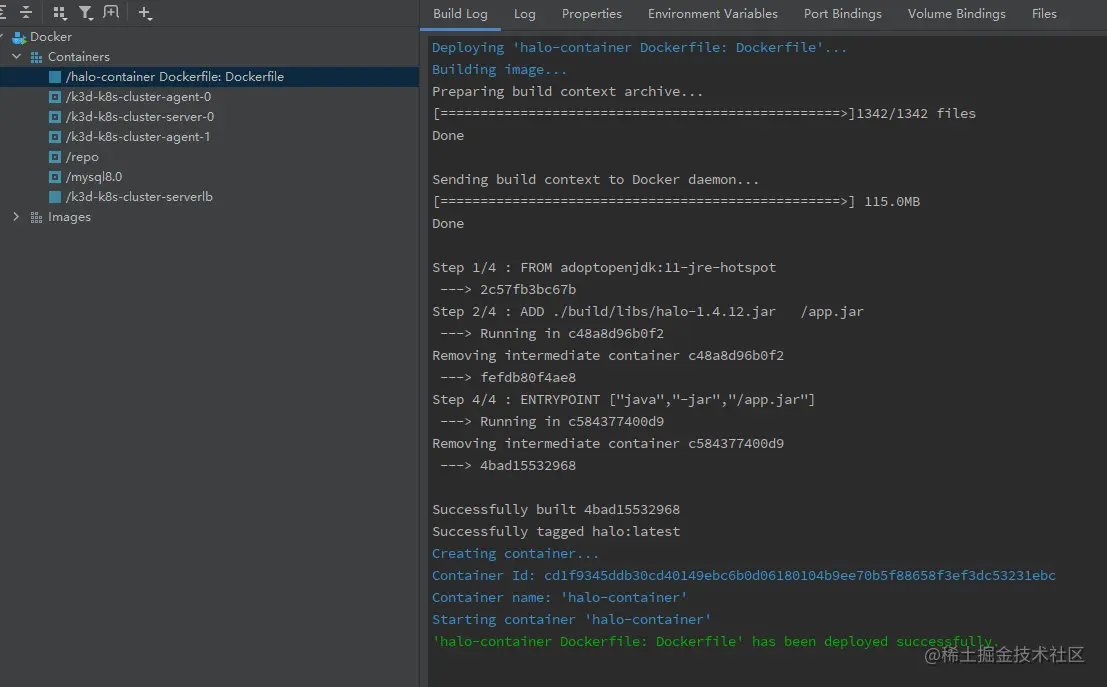The height and width of the screenshot is (687, 1107).
Task: Click 'Successfully built 4bad15532968' log line
Action: point(556,509)
